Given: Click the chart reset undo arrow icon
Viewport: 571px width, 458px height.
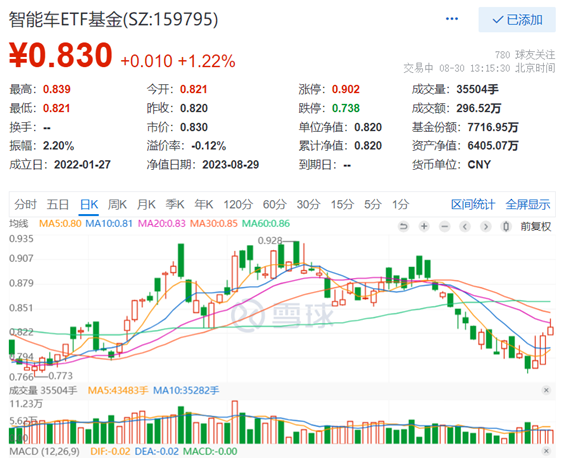Looking at the screenshot, I should pos(403,227).
